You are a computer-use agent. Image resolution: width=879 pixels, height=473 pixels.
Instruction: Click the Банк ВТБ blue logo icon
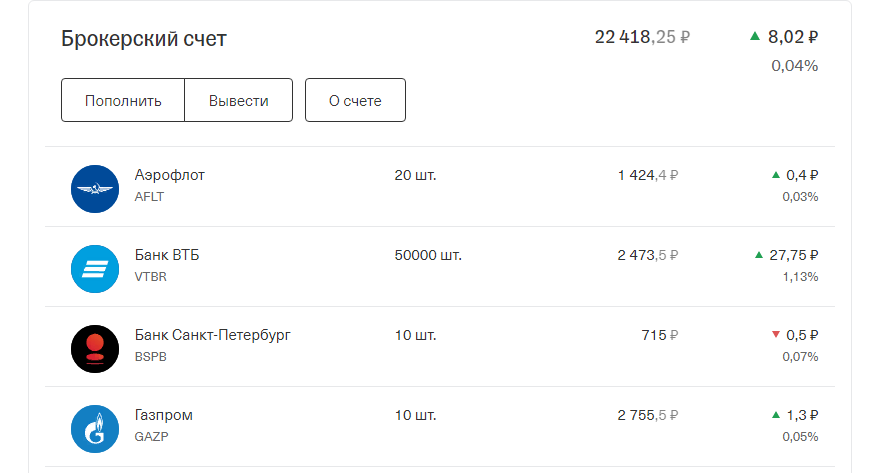(95, 269)
